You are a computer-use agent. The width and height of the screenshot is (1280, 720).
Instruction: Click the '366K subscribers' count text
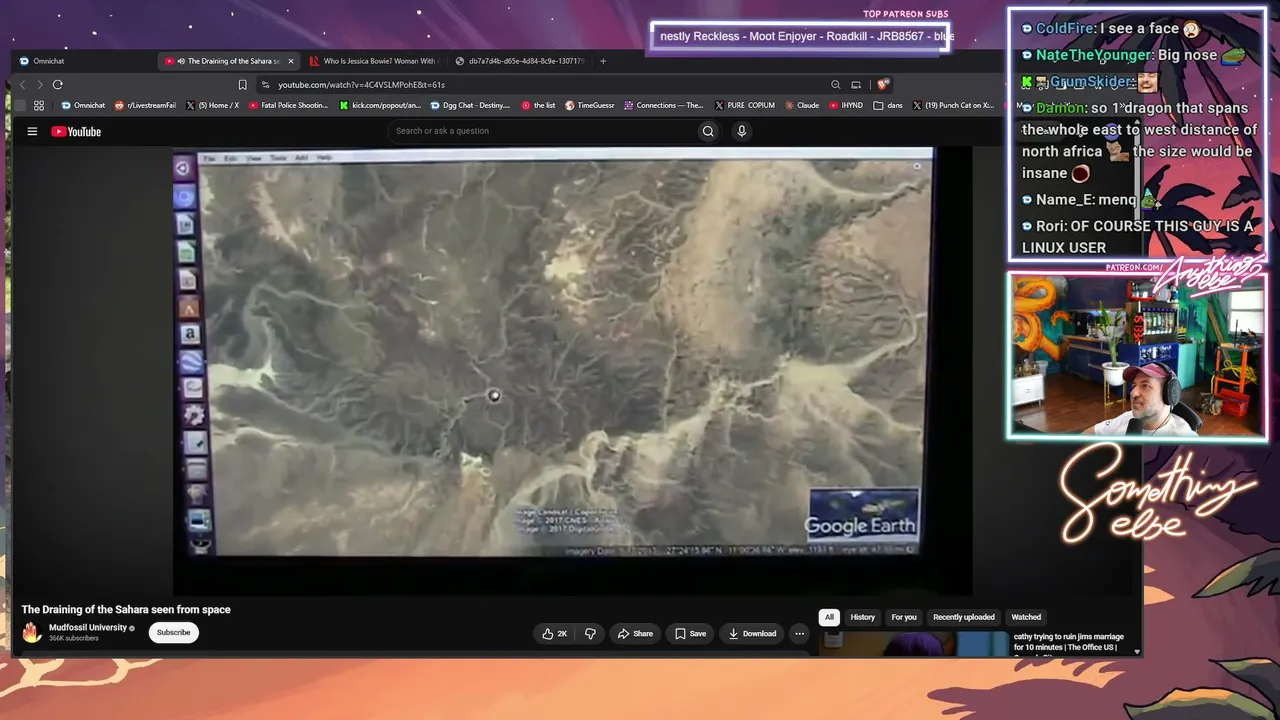click(74, 638)
